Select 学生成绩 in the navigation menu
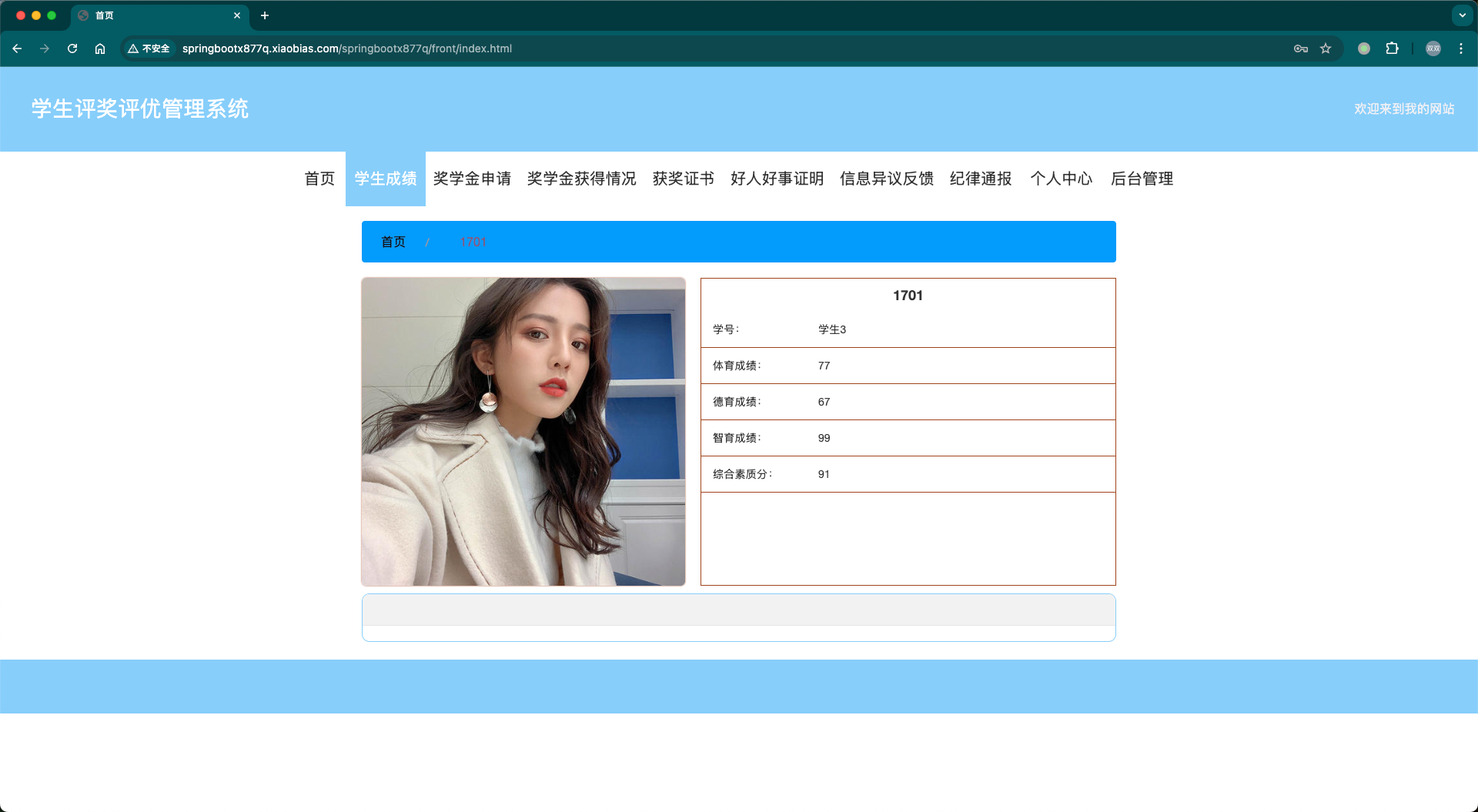 coord(386,179)
